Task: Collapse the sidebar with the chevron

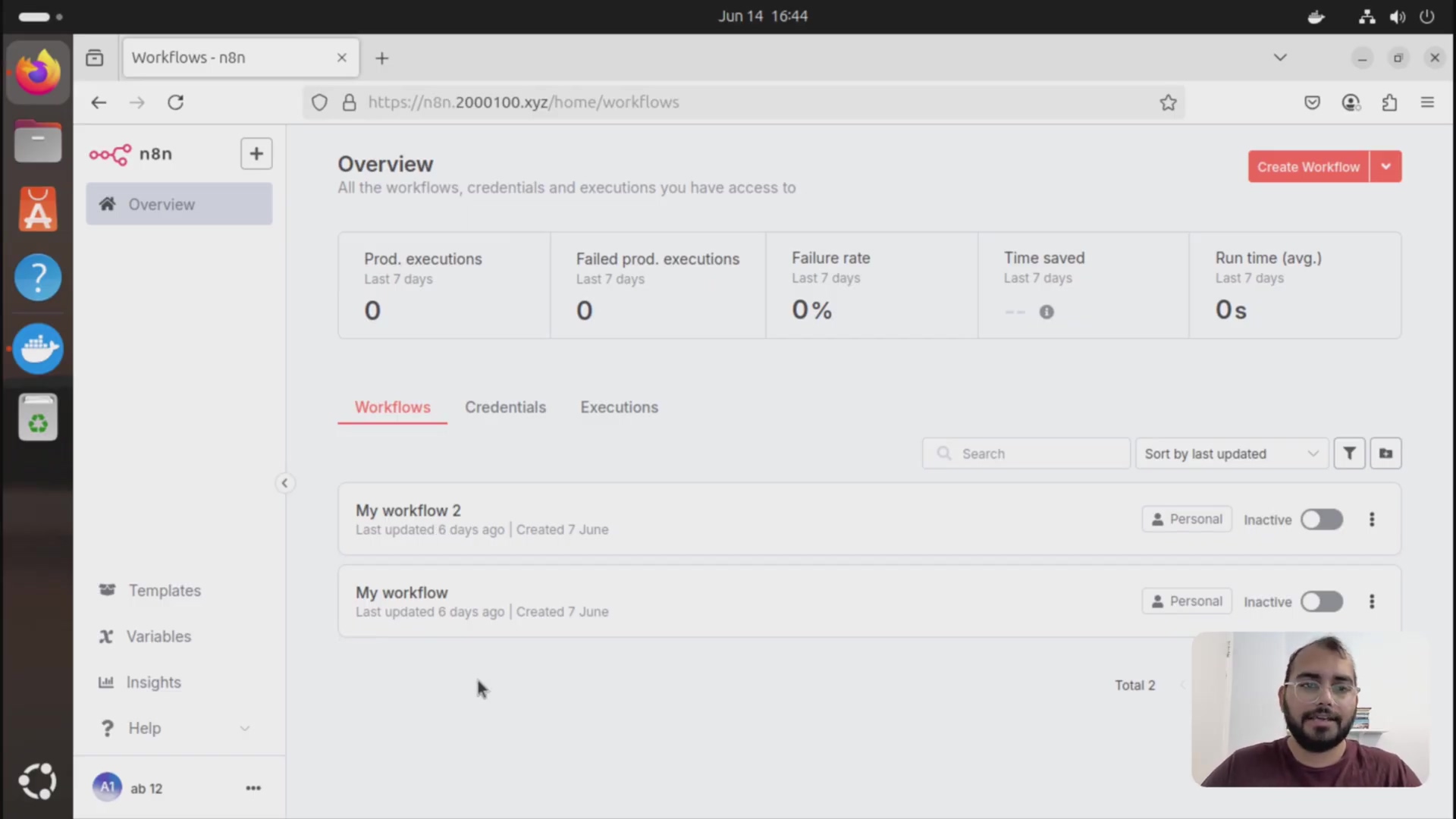Action: coord(284,483)
